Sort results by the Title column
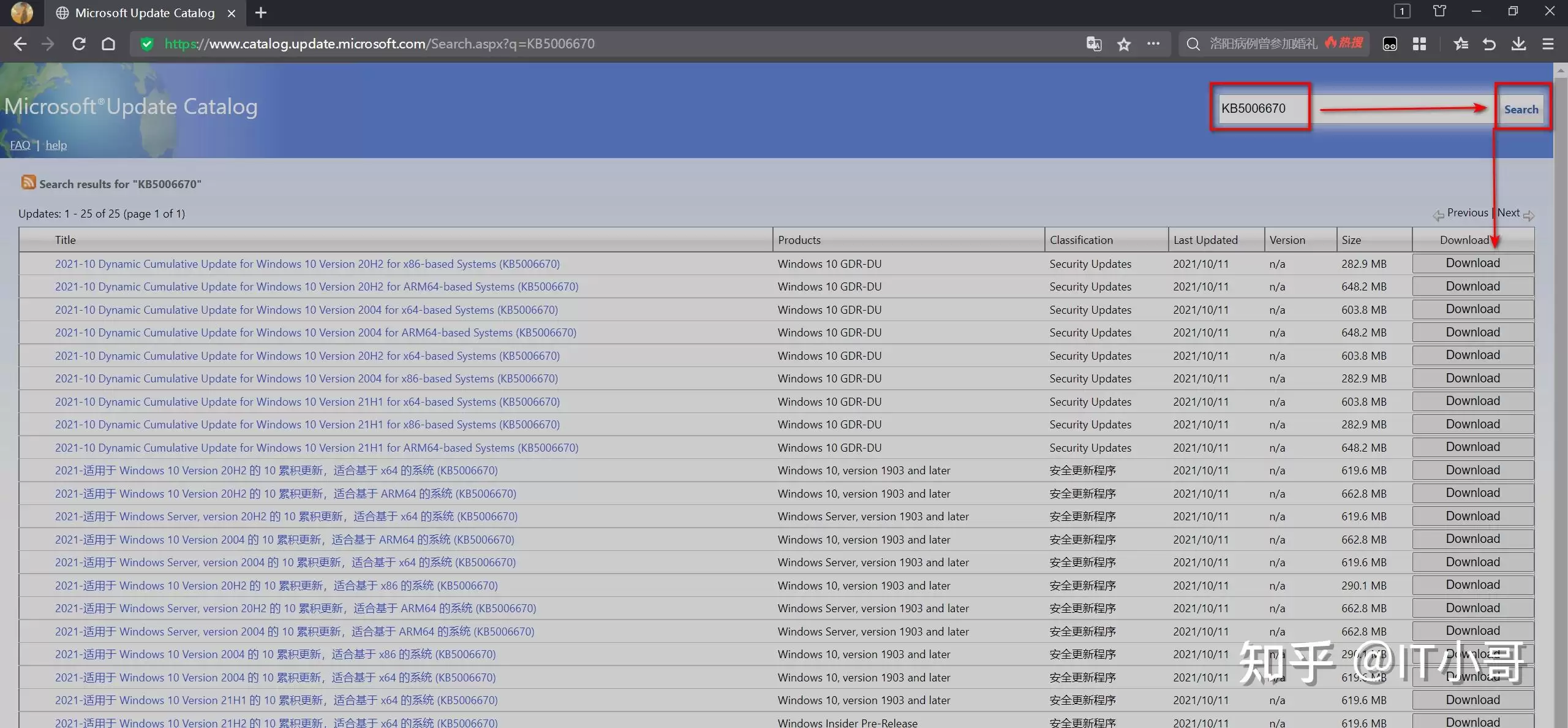1568x728 pixels. [x=66, y=240]
